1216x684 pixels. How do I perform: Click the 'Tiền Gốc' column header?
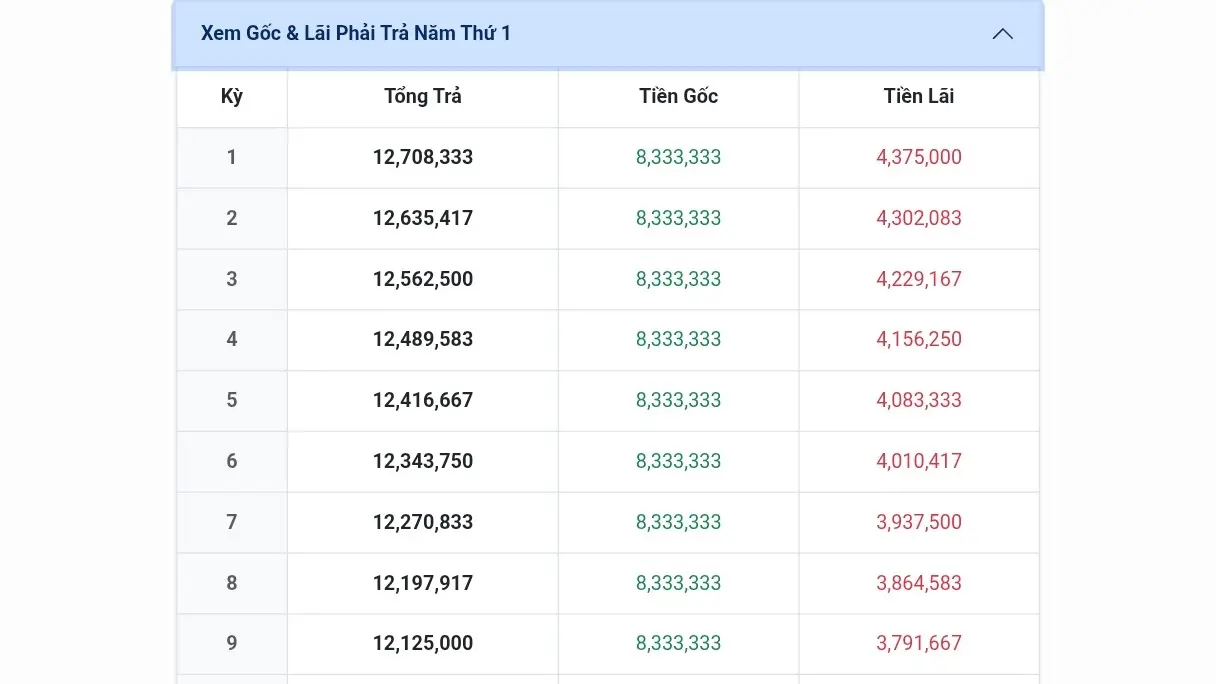678,97
